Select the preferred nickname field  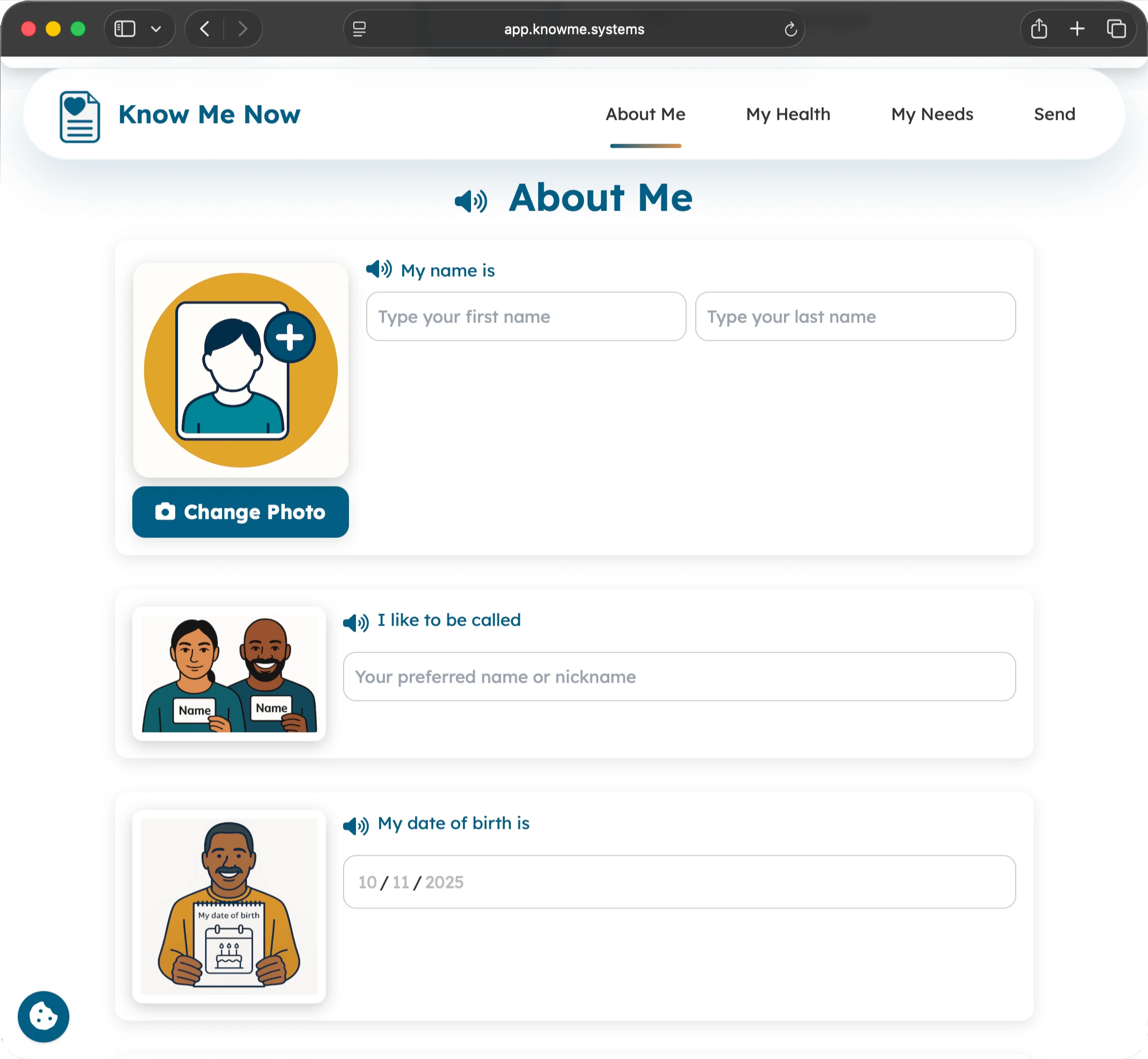coord(679,676)
